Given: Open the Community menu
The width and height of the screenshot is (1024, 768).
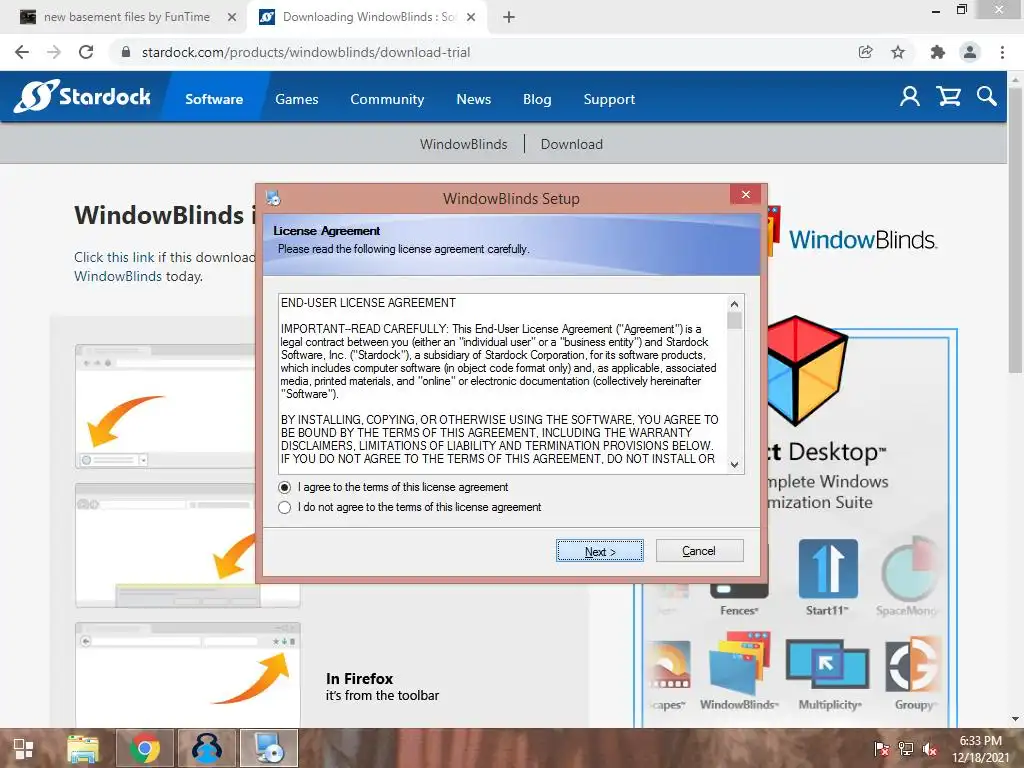Looking at the screenshot, I should coord(387,99).
